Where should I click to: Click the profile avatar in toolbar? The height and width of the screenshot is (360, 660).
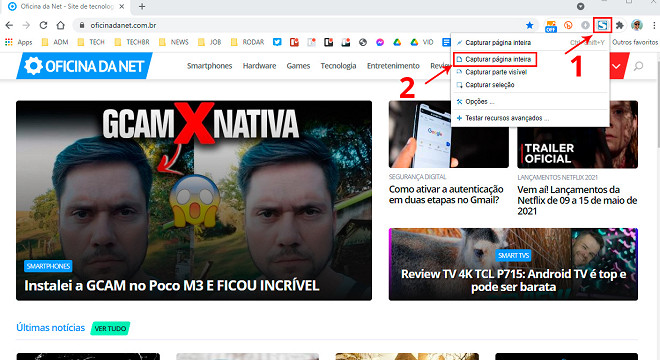tap(637, 25)
